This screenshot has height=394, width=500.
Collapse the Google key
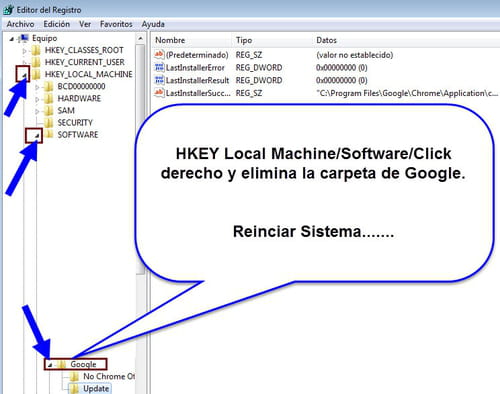[50, 365]
